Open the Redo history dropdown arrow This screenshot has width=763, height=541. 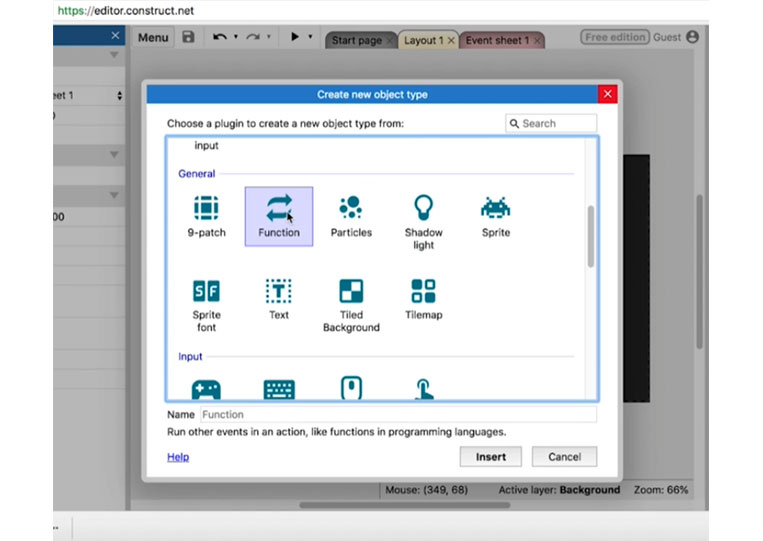pyautogui.click(x=269, y=37)
